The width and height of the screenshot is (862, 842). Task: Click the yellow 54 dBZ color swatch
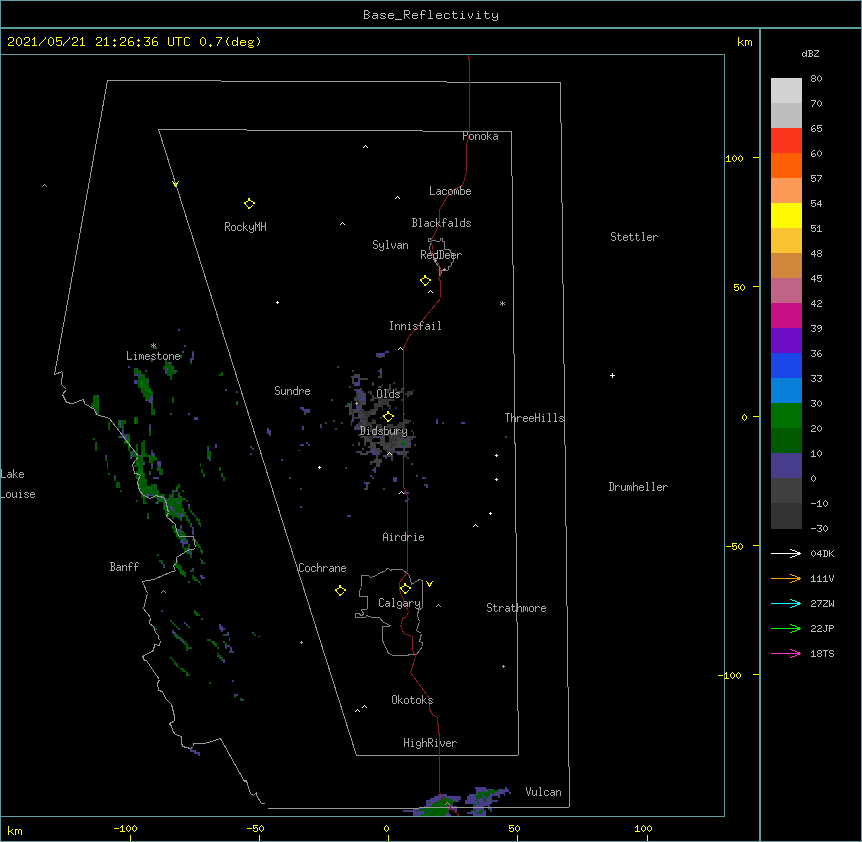point(786,215)
